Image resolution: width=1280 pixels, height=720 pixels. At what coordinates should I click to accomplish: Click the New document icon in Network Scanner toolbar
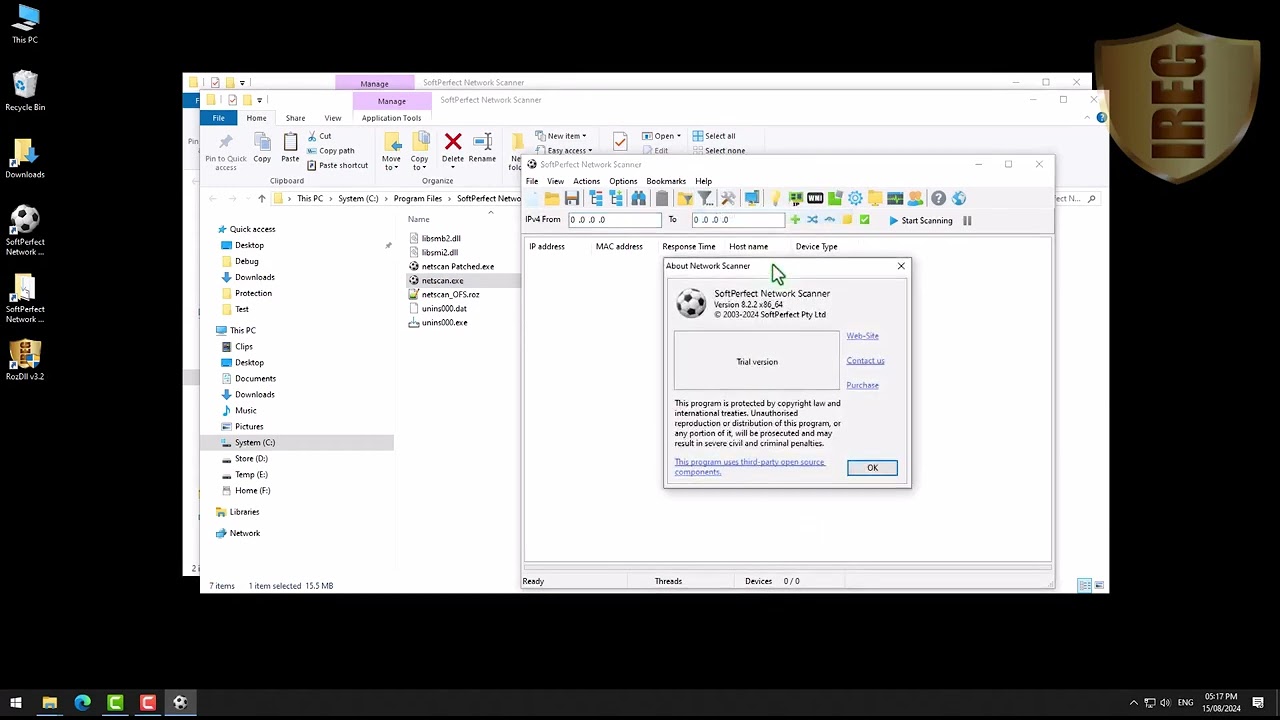tap(534, 198)
